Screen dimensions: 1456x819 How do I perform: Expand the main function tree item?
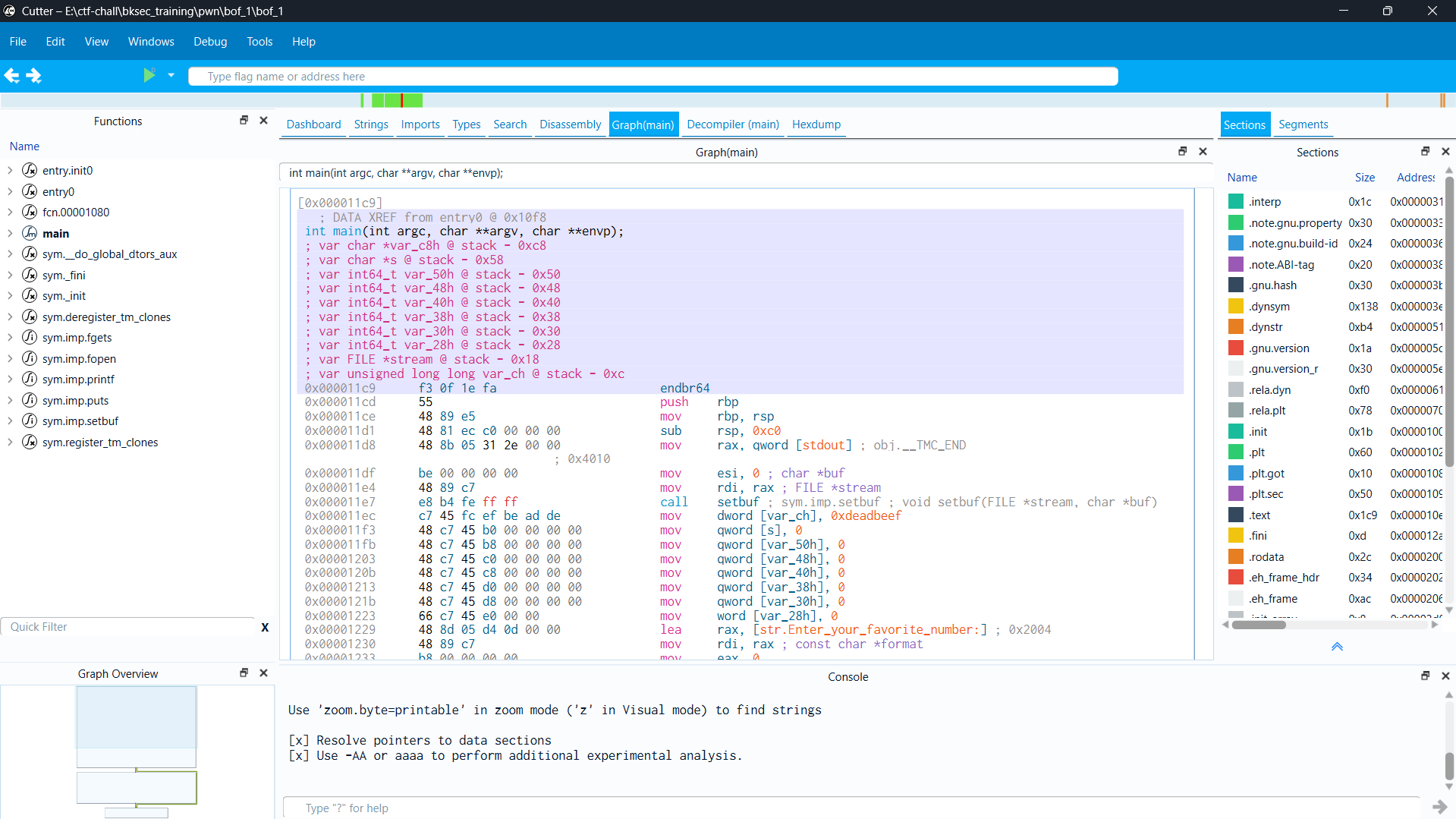[x=10, y=234]
